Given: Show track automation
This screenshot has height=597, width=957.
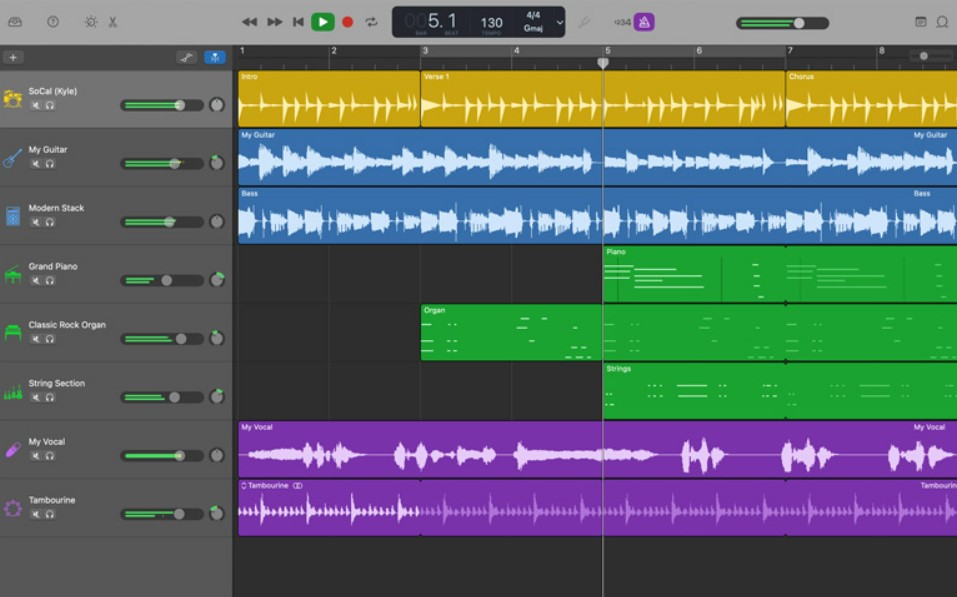Looking at the screenshot, I should (x=187, y=57).
